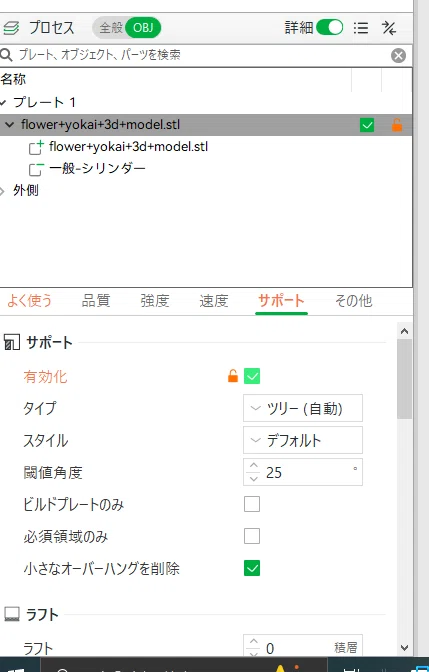Viewport: 429px width, 672px height.
Task: Toggle printable checkbox on flower+yokai object row
Action: point(367,125)
